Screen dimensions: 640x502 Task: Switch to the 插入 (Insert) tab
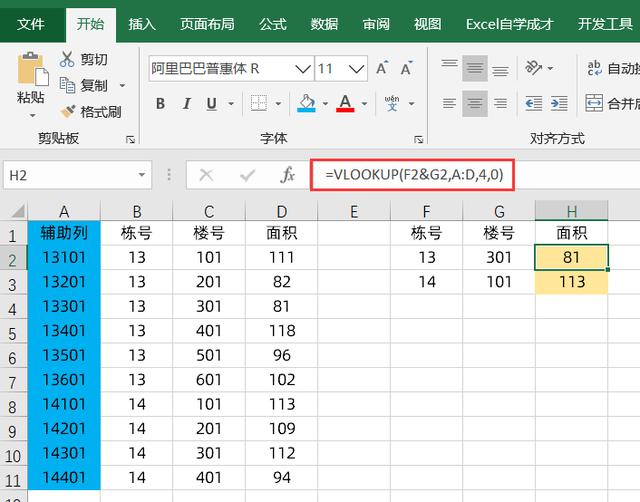click(x=142, y=24)
